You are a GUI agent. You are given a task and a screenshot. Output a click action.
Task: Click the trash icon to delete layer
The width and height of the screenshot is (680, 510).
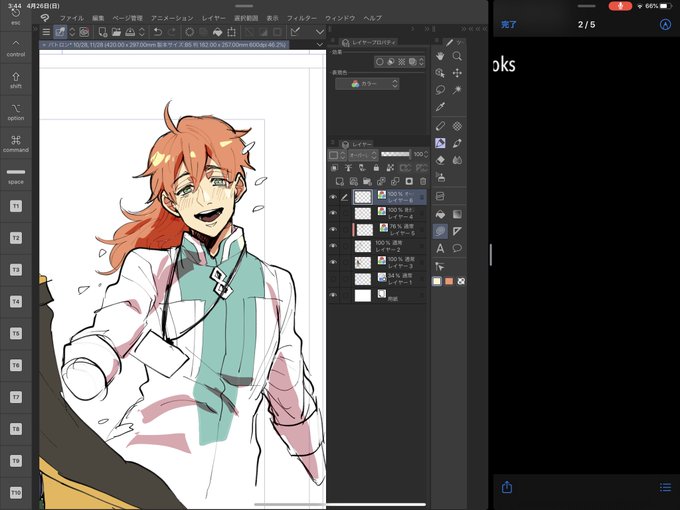pos(423,181)
